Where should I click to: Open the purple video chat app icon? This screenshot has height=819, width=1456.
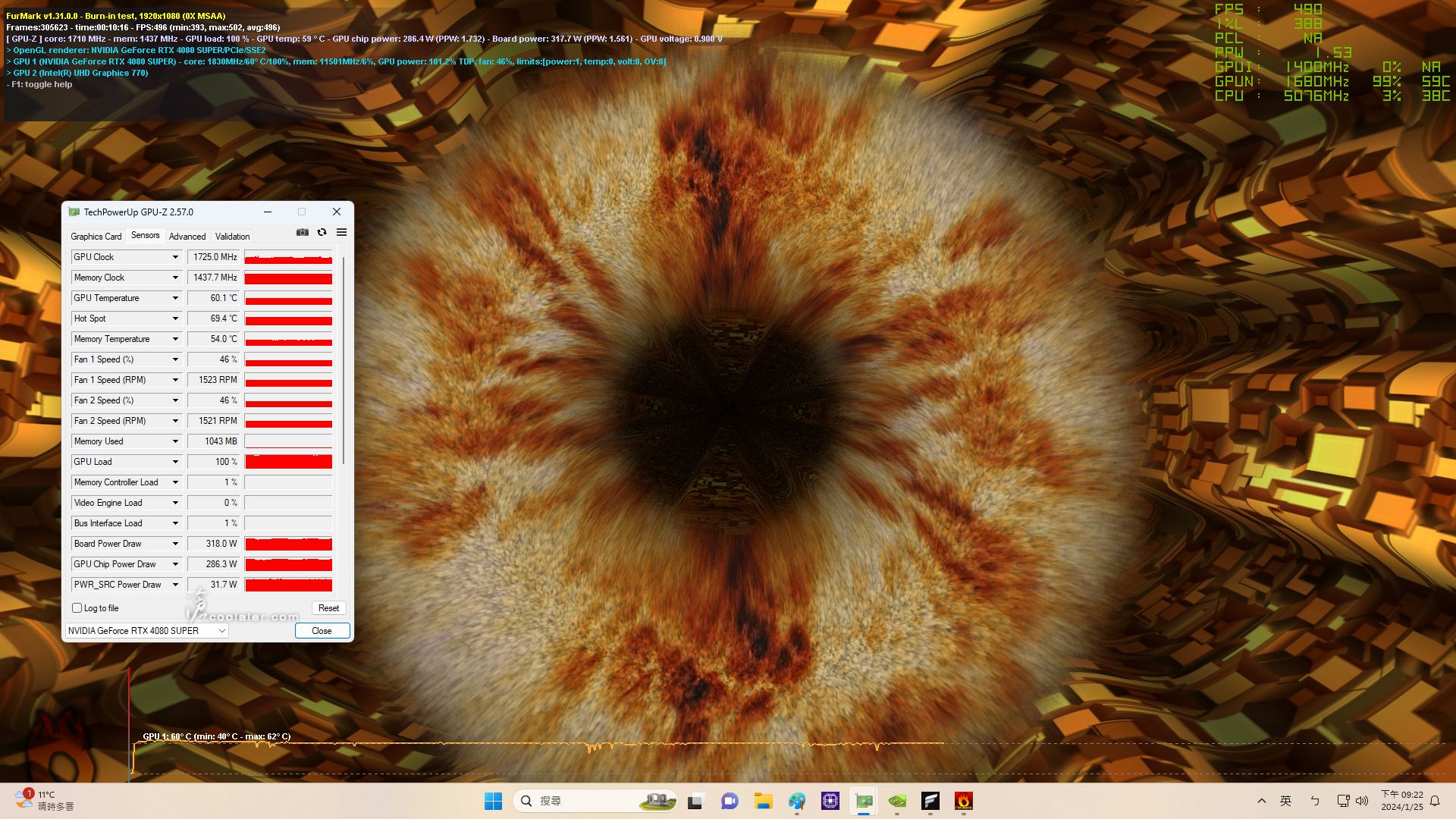(x=730, y=801)
